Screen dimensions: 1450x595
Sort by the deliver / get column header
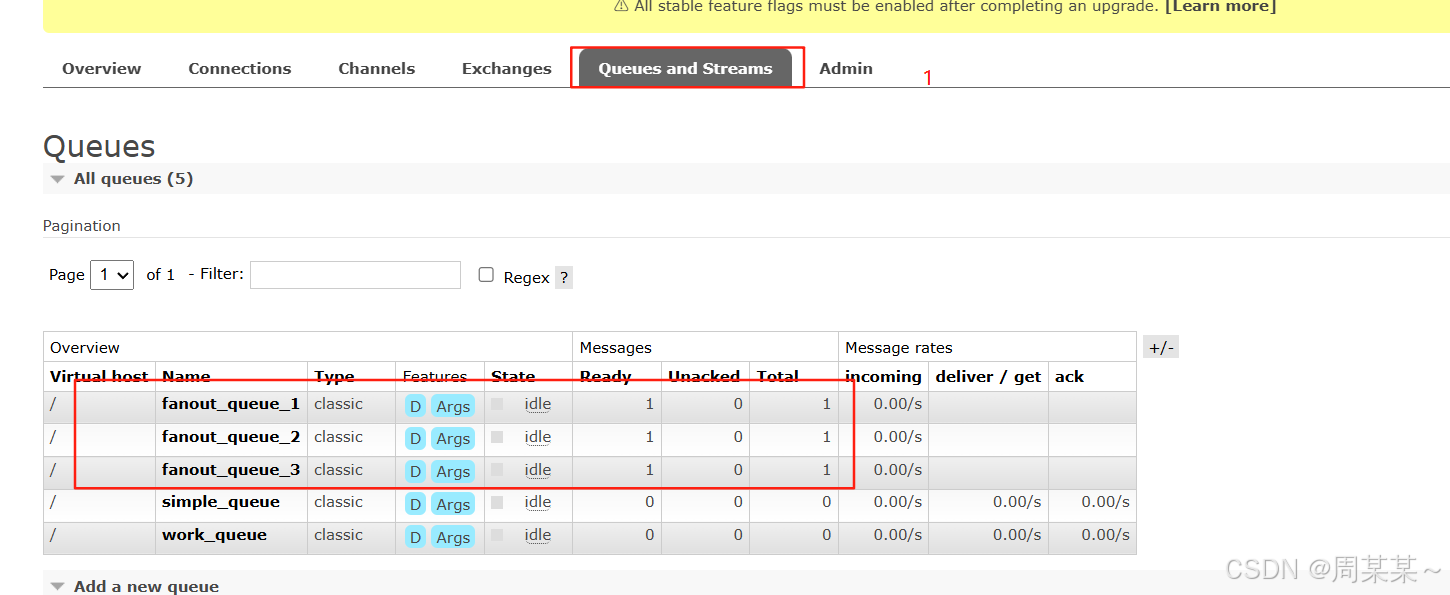(x=988, y=377)
